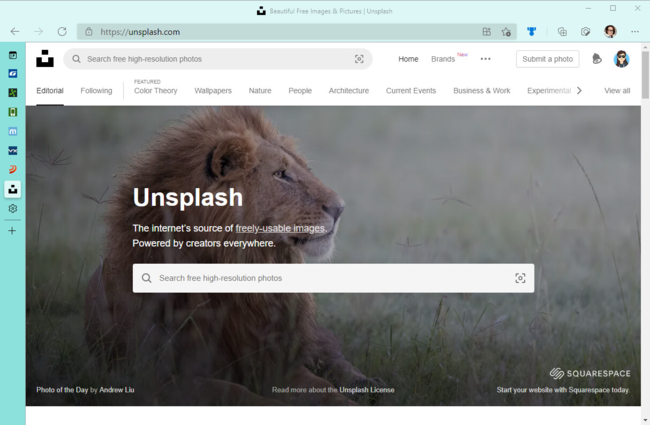Select the Editorial tab

click(x=50, y=90)
